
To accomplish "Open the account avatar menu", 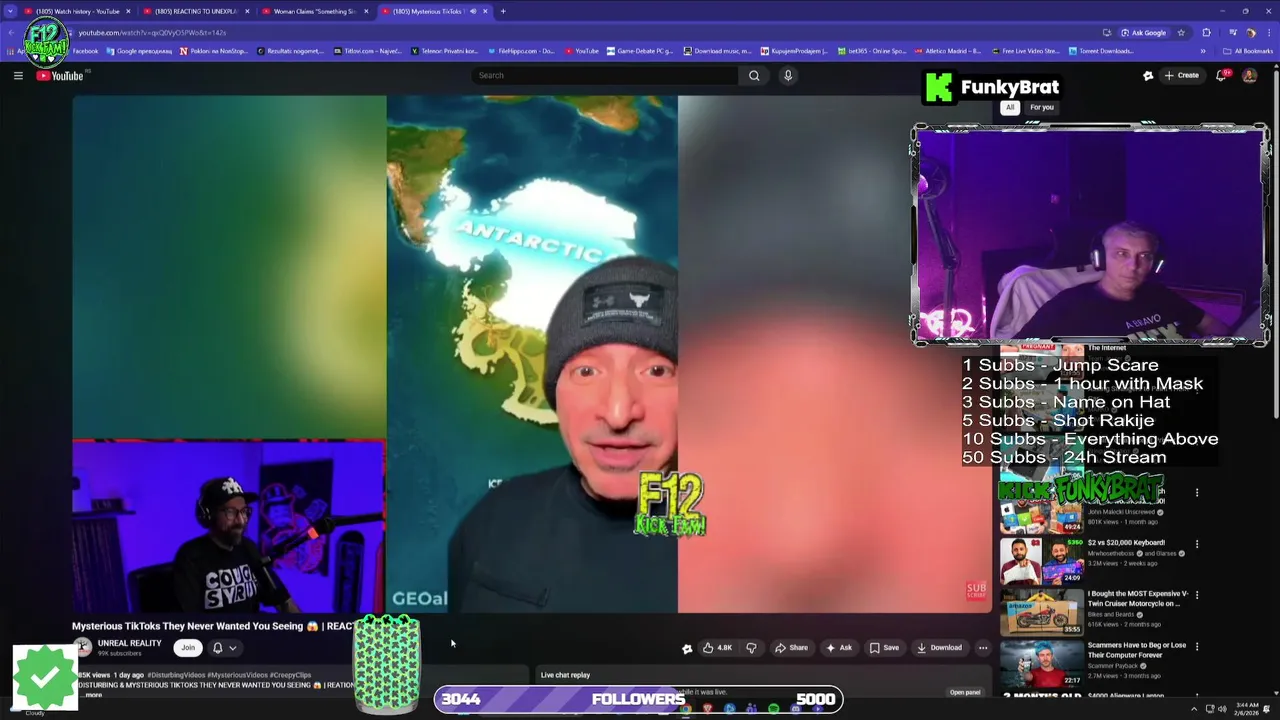I will [x=1249, y=75].
